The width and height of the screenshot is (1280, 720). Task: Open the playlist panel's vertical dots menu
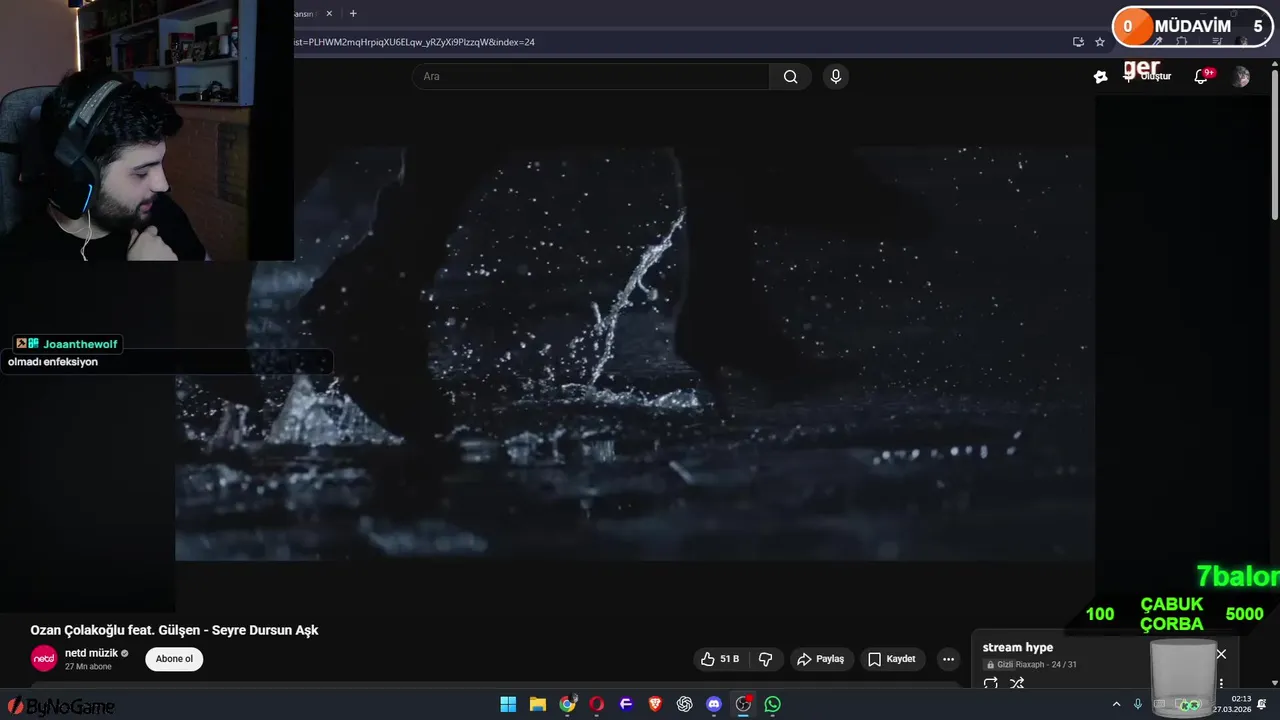1221,683
